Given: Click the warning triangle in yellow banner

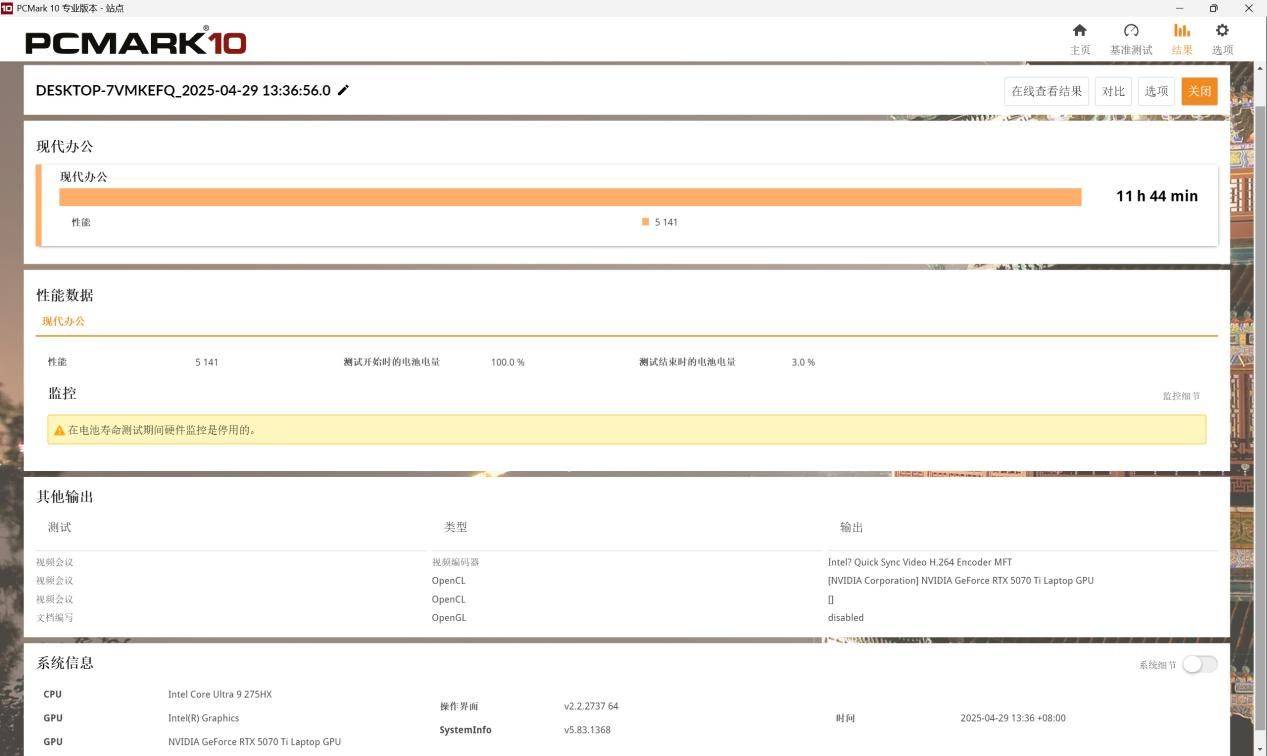Looking at the screenshot, I should 59,430.
